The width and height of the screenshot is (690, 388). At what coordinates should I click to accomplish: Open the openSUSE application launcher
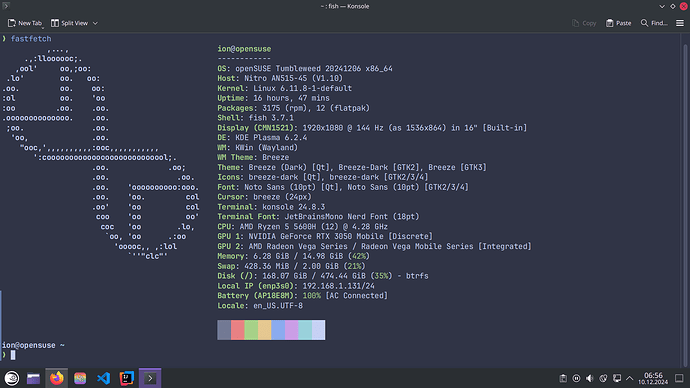click(12, 378)
